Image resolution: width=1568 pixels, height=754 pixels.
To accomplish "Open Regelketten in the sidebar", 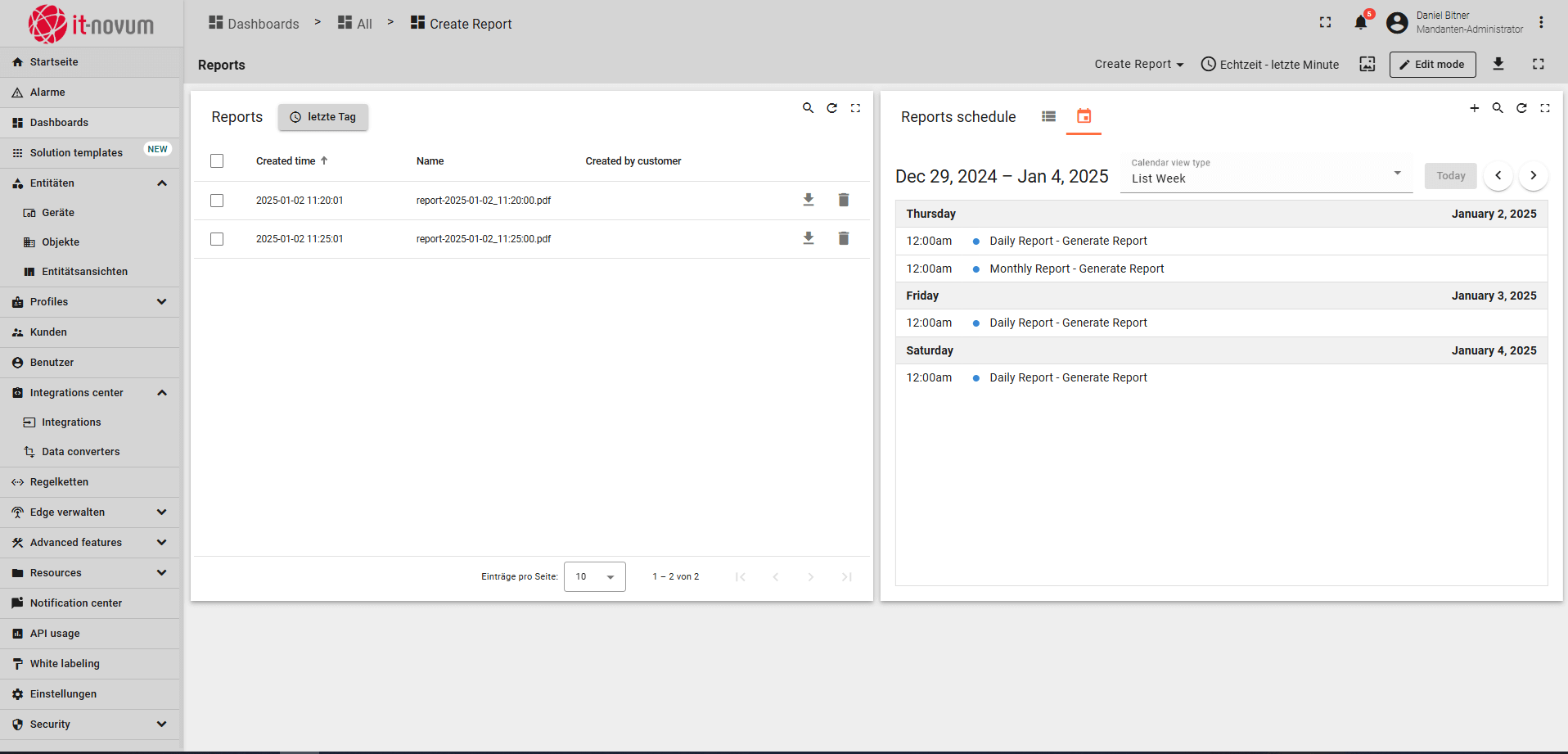I will click(59, 482).
